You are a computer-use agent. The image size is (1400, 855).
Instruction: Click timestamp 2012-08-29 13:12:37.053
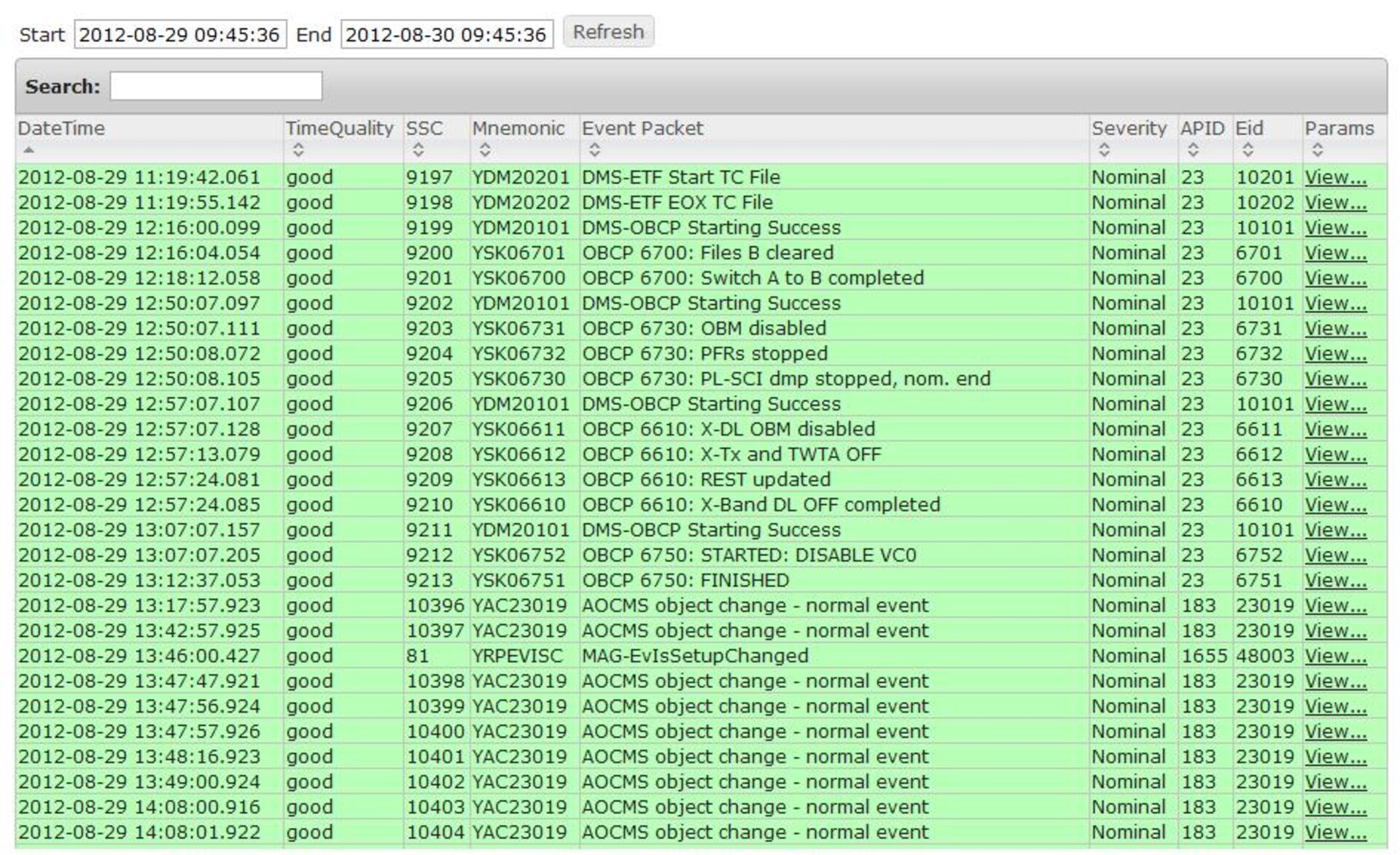(x=139, y=580)
